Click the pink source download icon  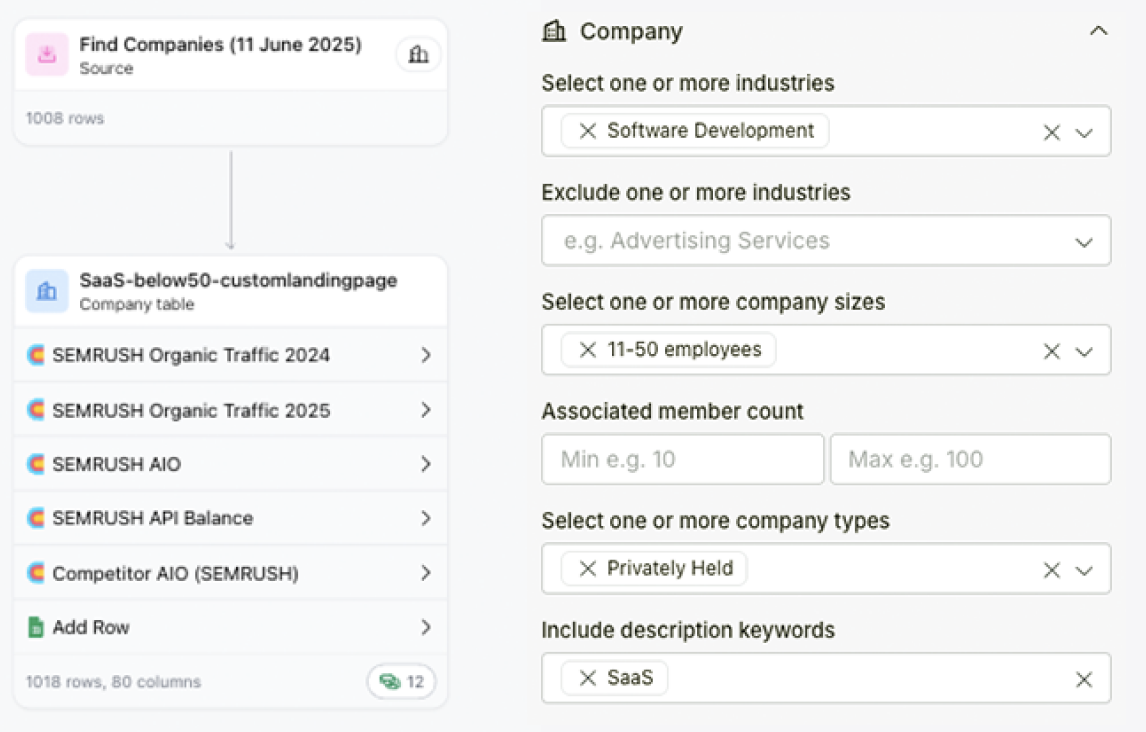coord(47,55)
